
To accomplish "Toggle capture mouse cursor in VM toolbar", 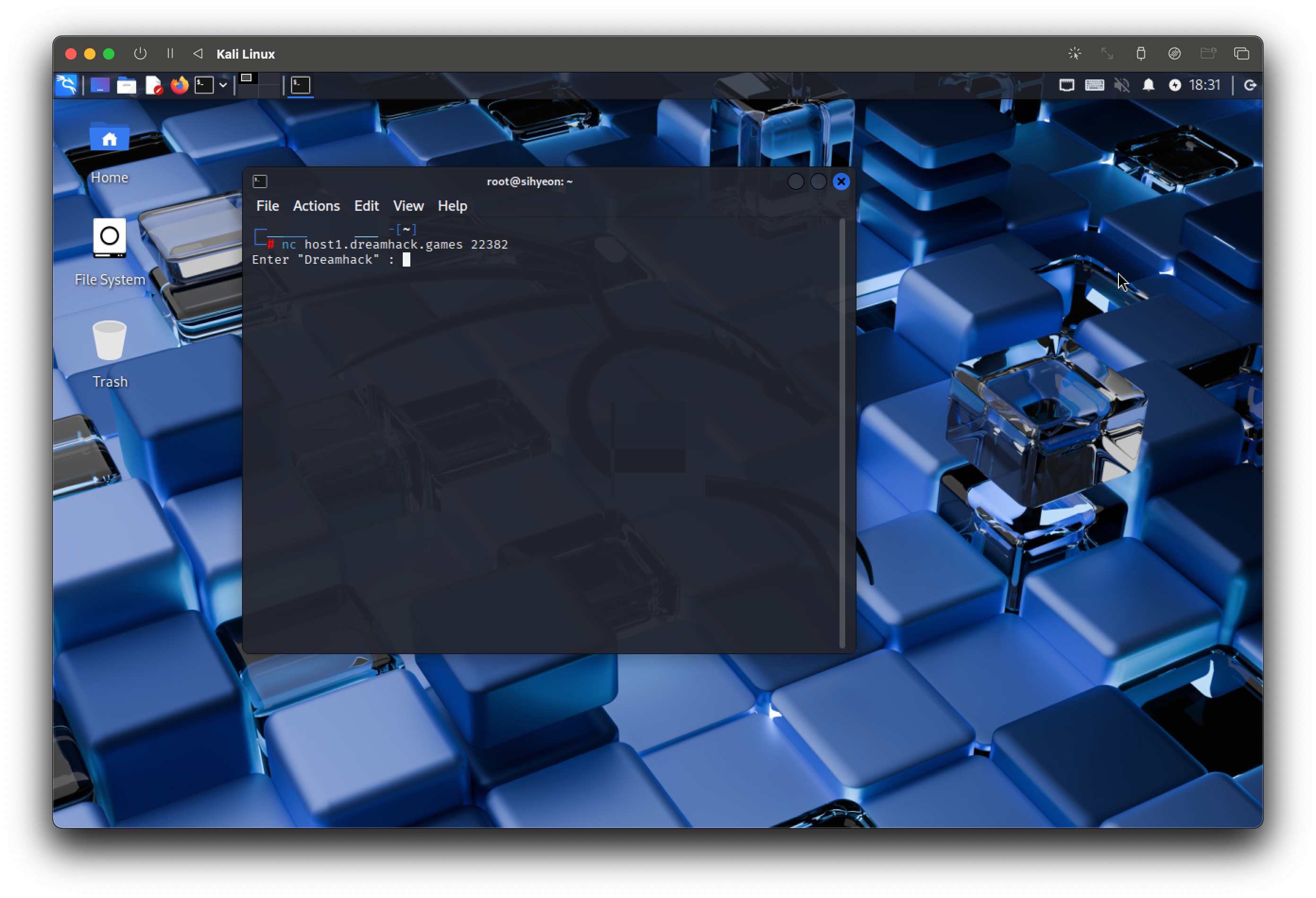I will tap(1074, 54).
